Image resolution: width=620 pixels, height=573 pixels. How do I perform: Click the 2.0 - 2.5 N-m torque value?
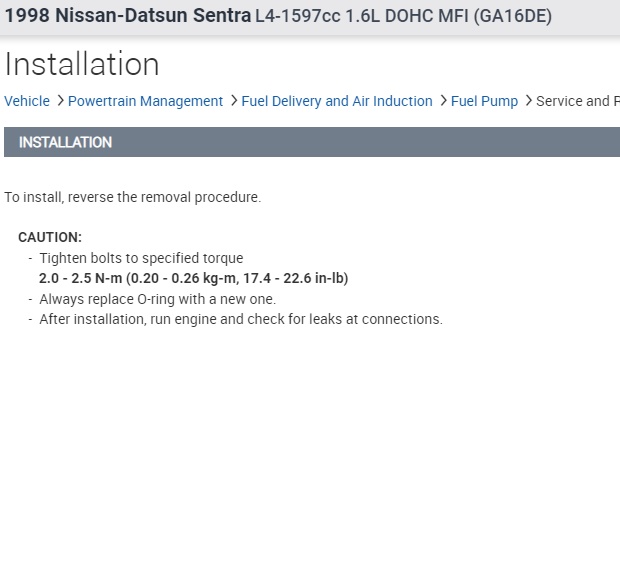click(x=80, y=278)
